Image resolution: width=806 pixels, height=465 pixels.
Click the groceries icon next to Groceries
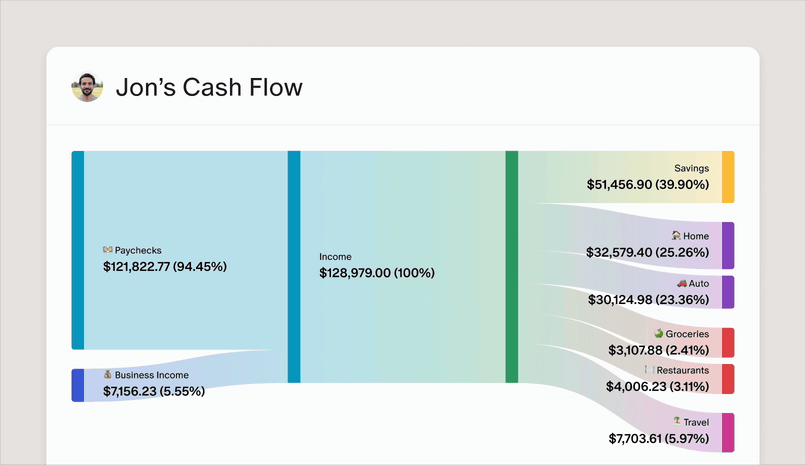658,334
